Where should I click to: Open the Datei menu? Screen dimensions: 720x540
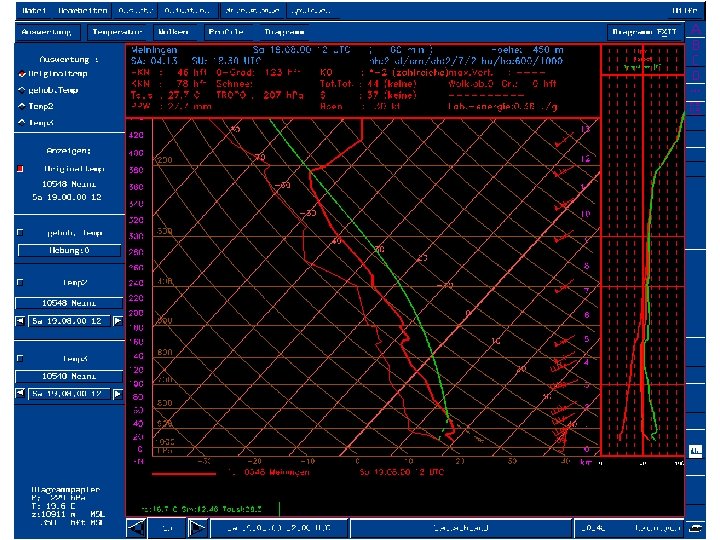click(x=34, y=11)
